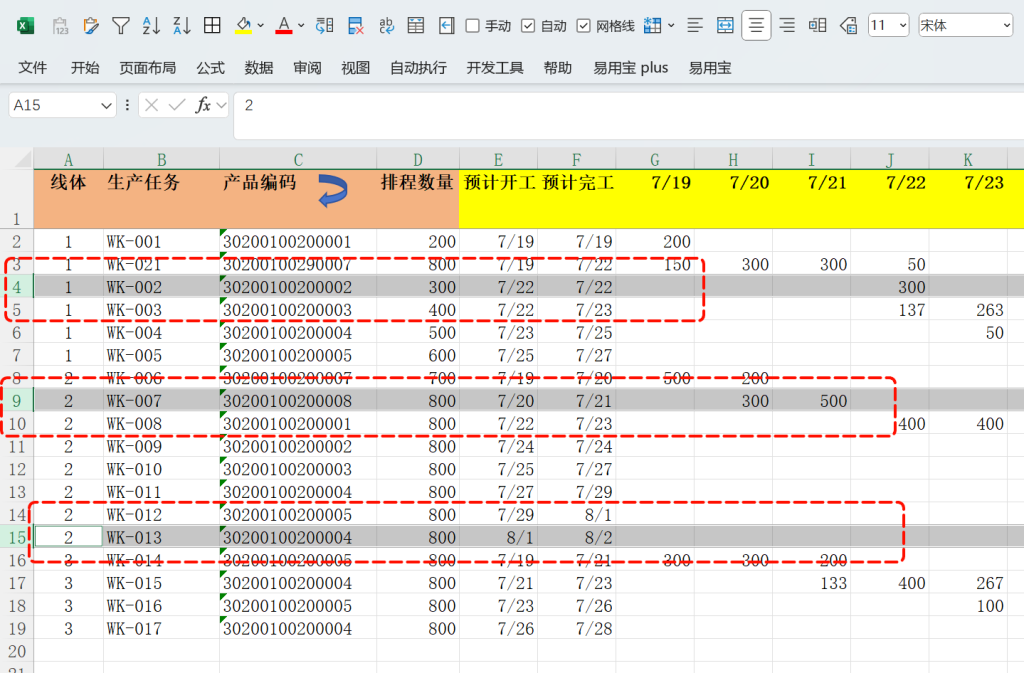The width and height of the screenshot is (1024, 673).
Task: Select row 9 header
Action: pos(16,401)
